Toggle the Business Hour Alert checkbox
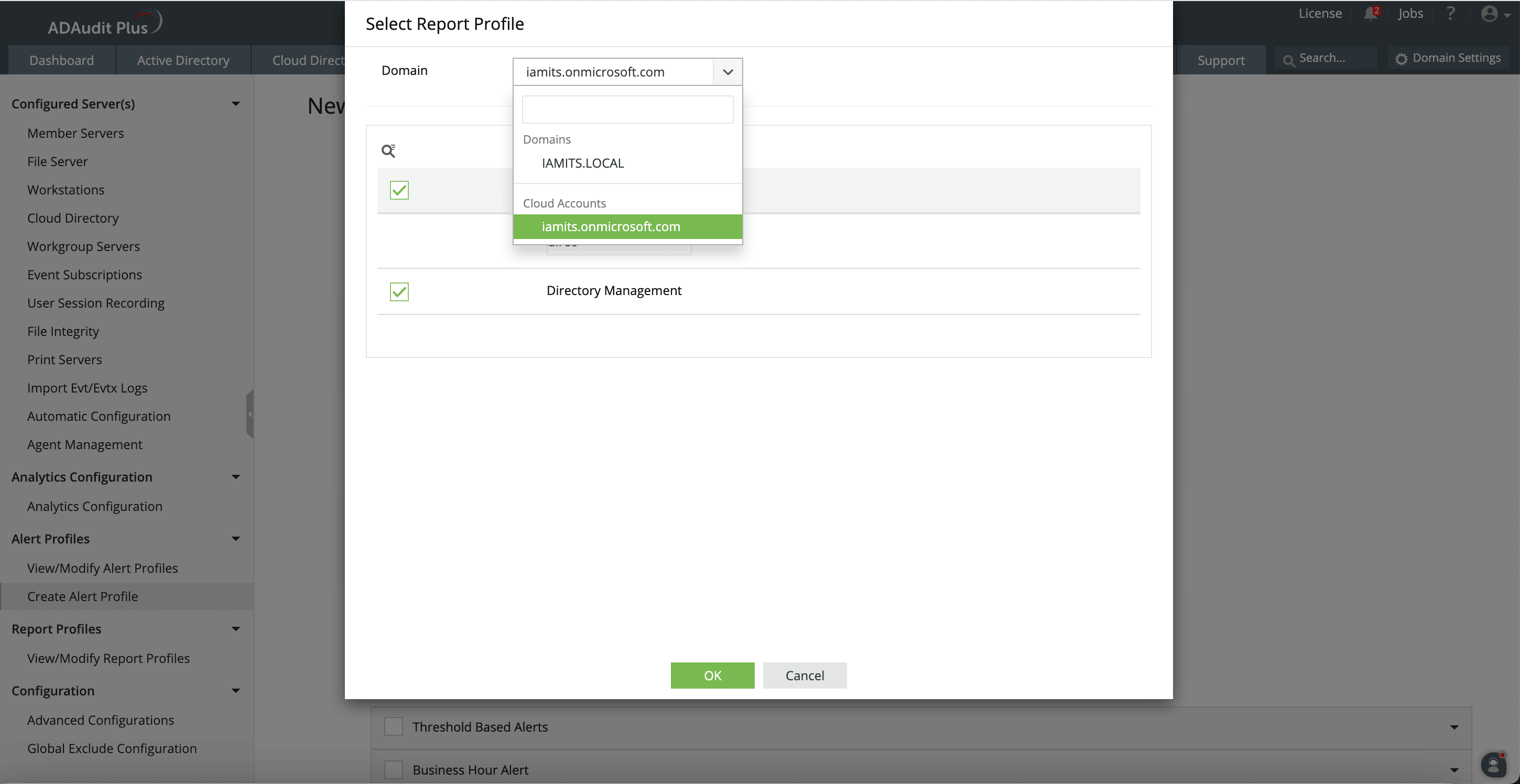Image resolution: width=1520 pixels, height=784 pixels. coord(394,769)
